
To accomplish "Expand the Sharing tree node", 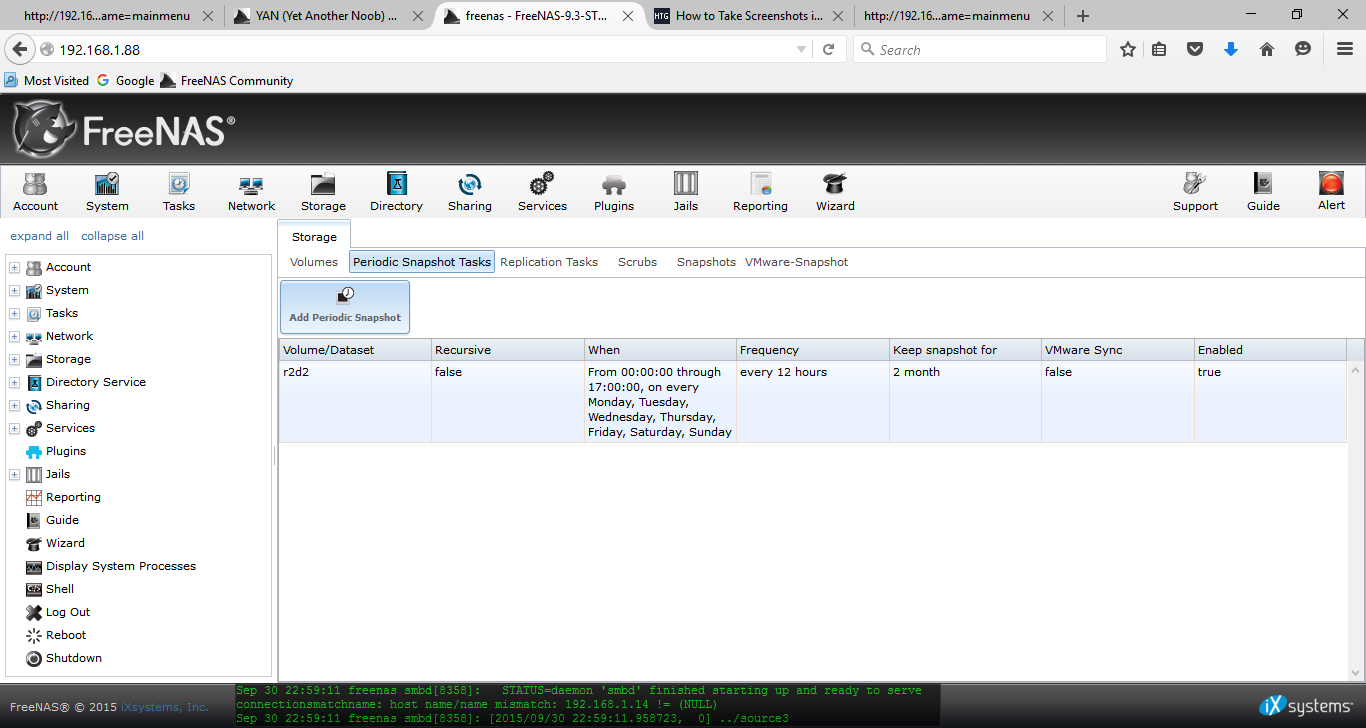I will coord(14,406).
